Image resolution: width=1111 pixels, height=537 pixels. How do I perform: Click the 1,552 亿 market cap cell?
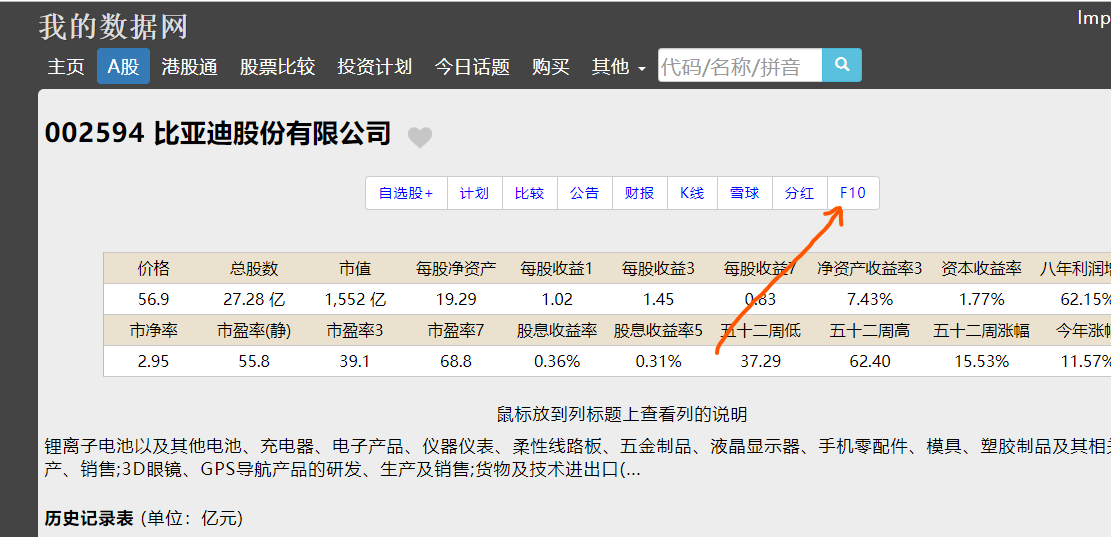click(x=355, y=300)
